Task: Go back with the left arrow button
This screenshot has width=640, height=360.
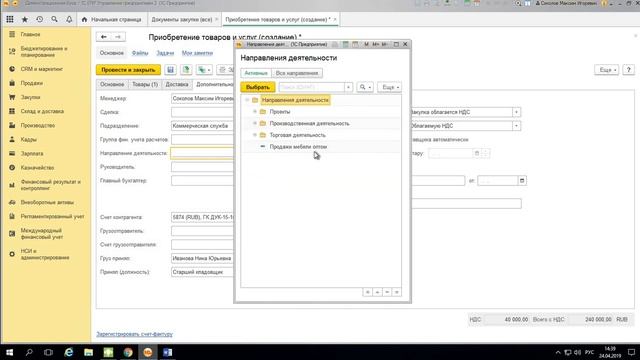Action: (x=104, y=37)
